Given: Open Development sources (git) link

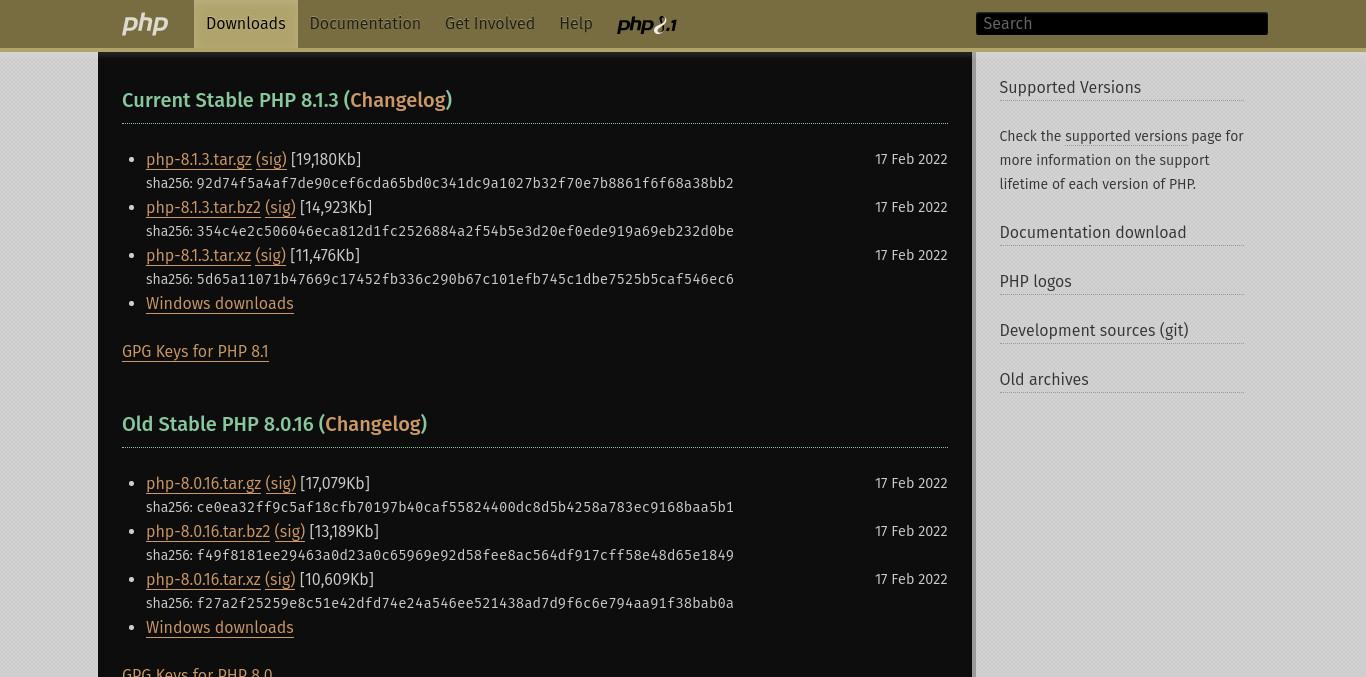Looking at the screenshot, I should coord(1094,331).
